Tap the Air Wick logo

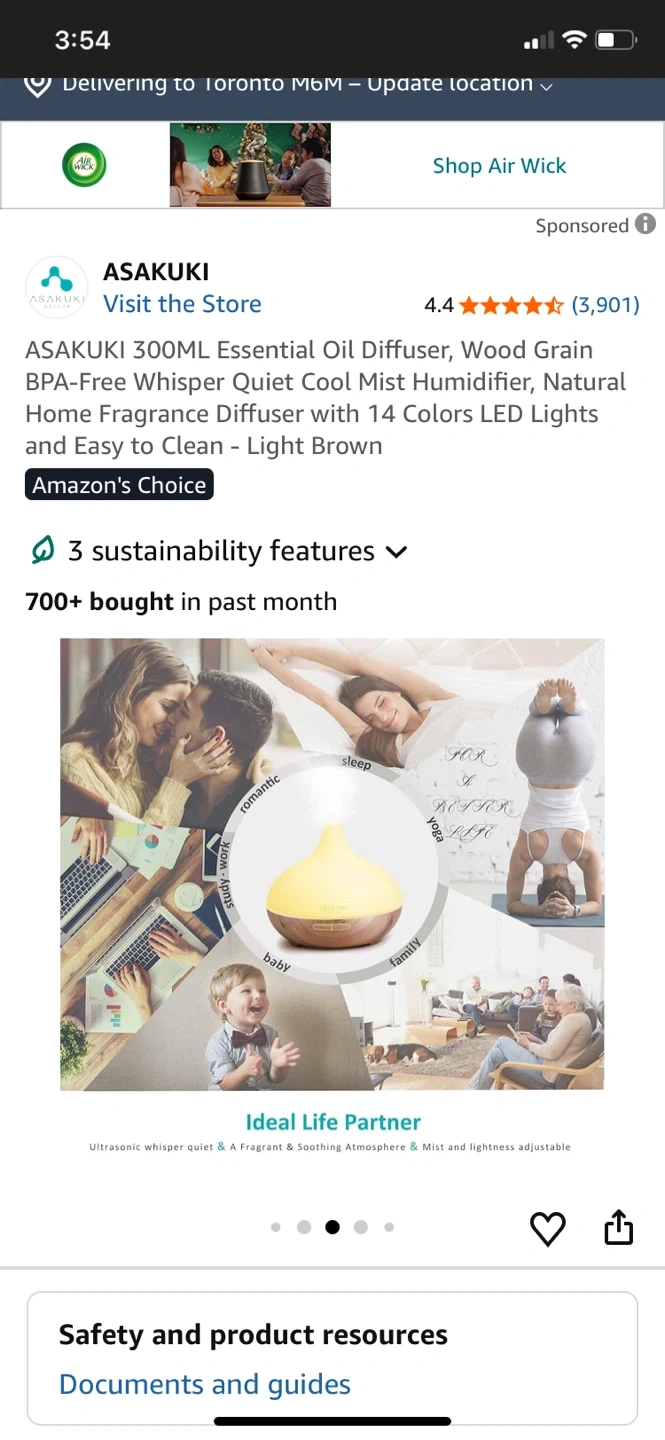tap(84, 165)
